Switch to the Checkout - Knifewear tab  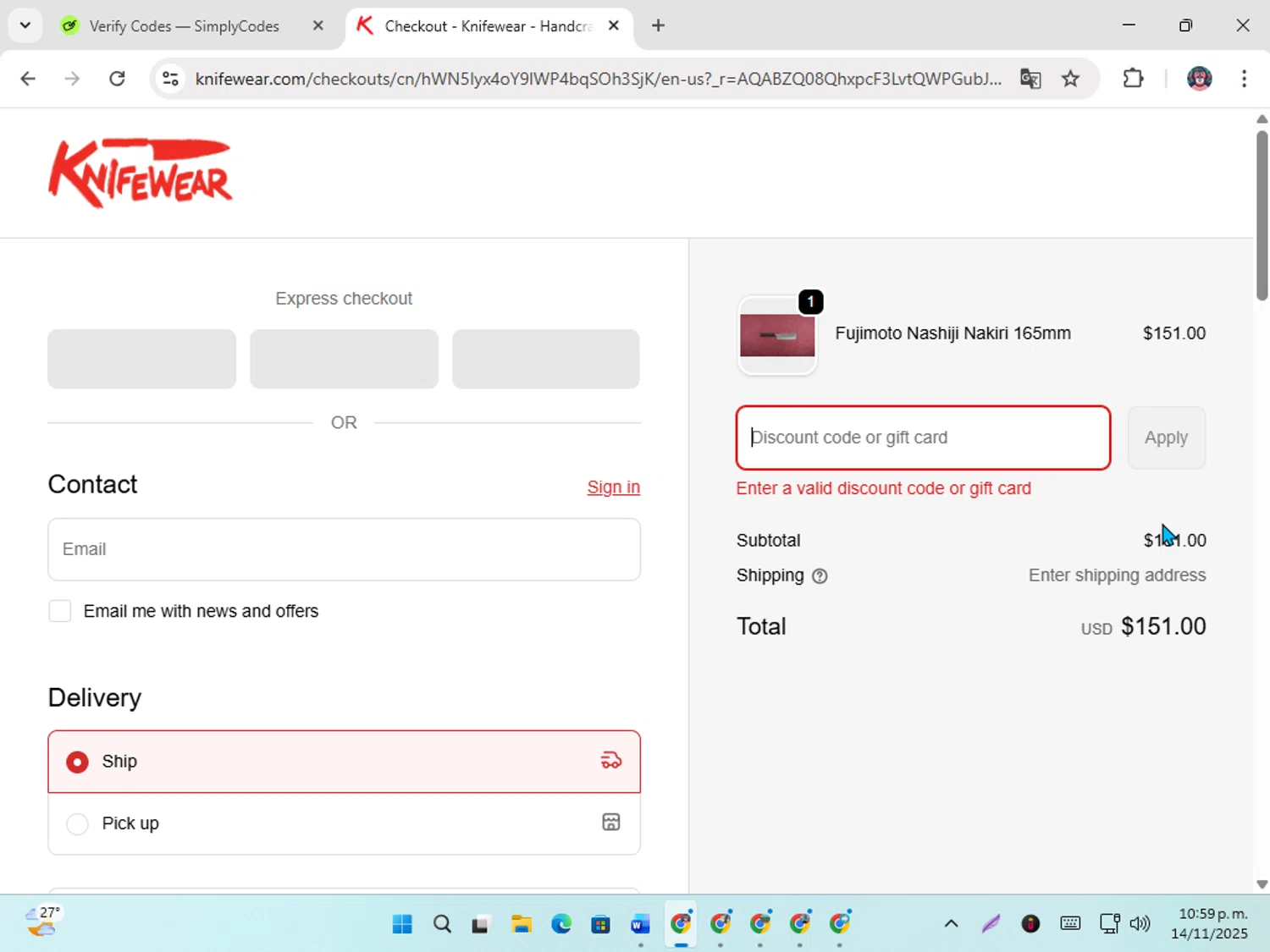pos(489,26)
